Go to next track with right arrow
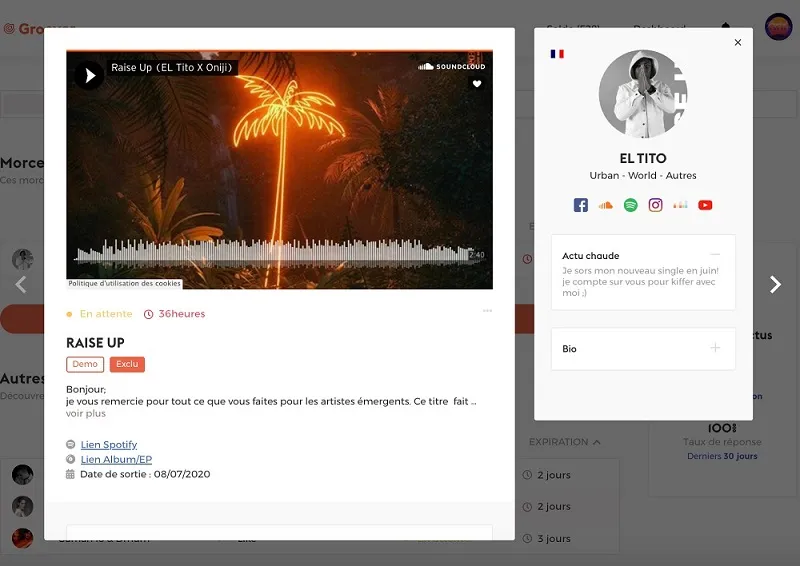800x566 pixels. tap(775, 285)
